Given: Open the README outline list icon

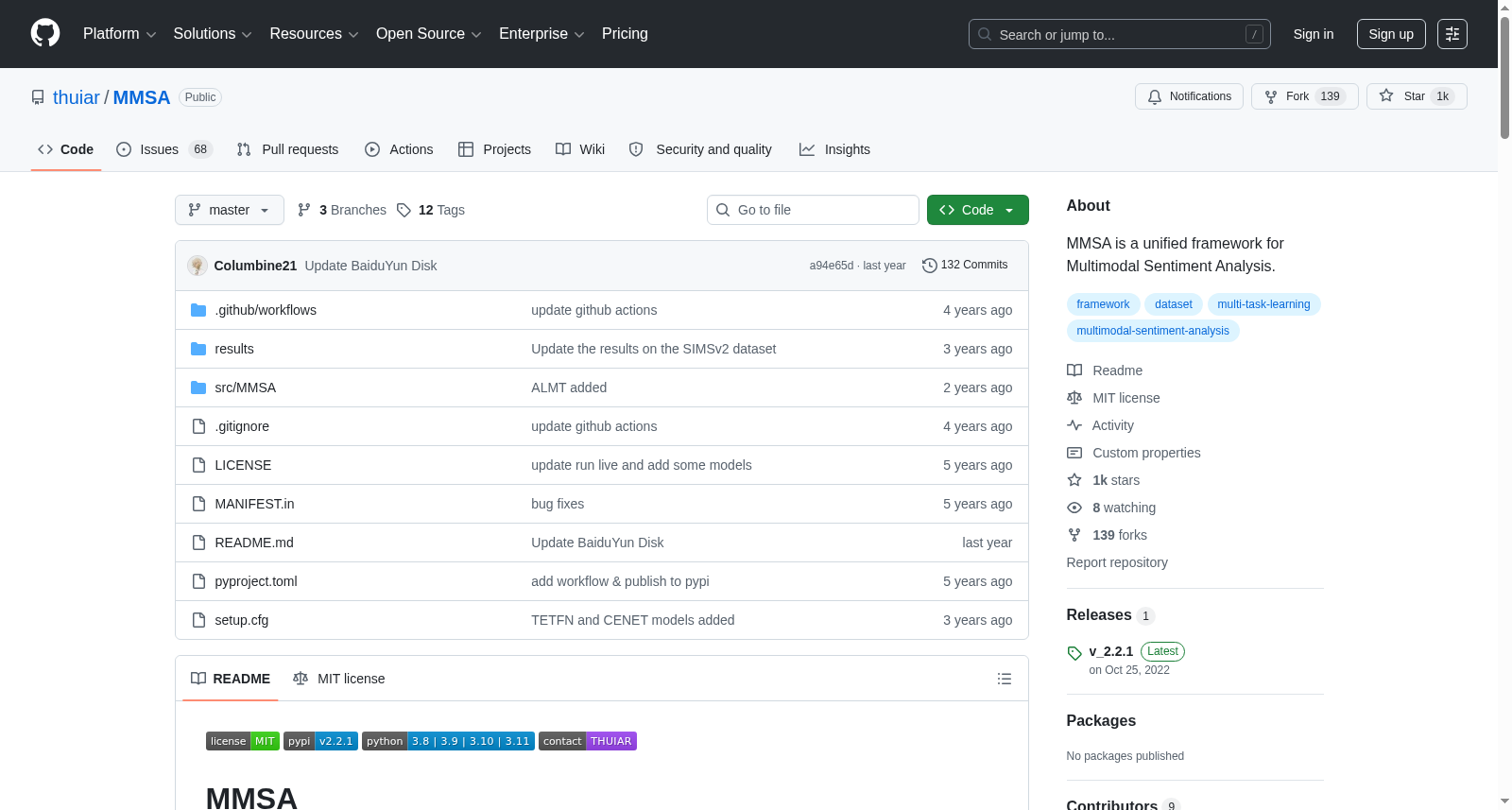Looking at the screenshot, I should point(1005,679).
